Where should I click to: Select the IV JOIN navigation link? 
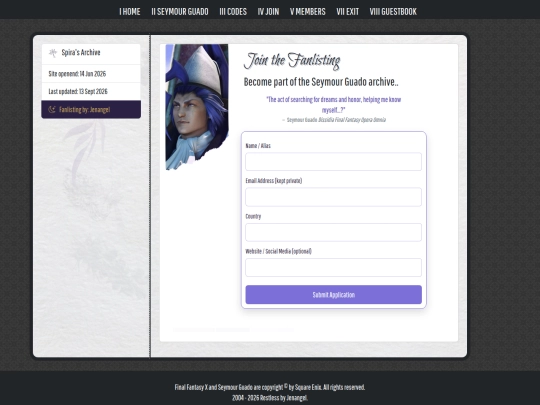[x=268, y=12]
